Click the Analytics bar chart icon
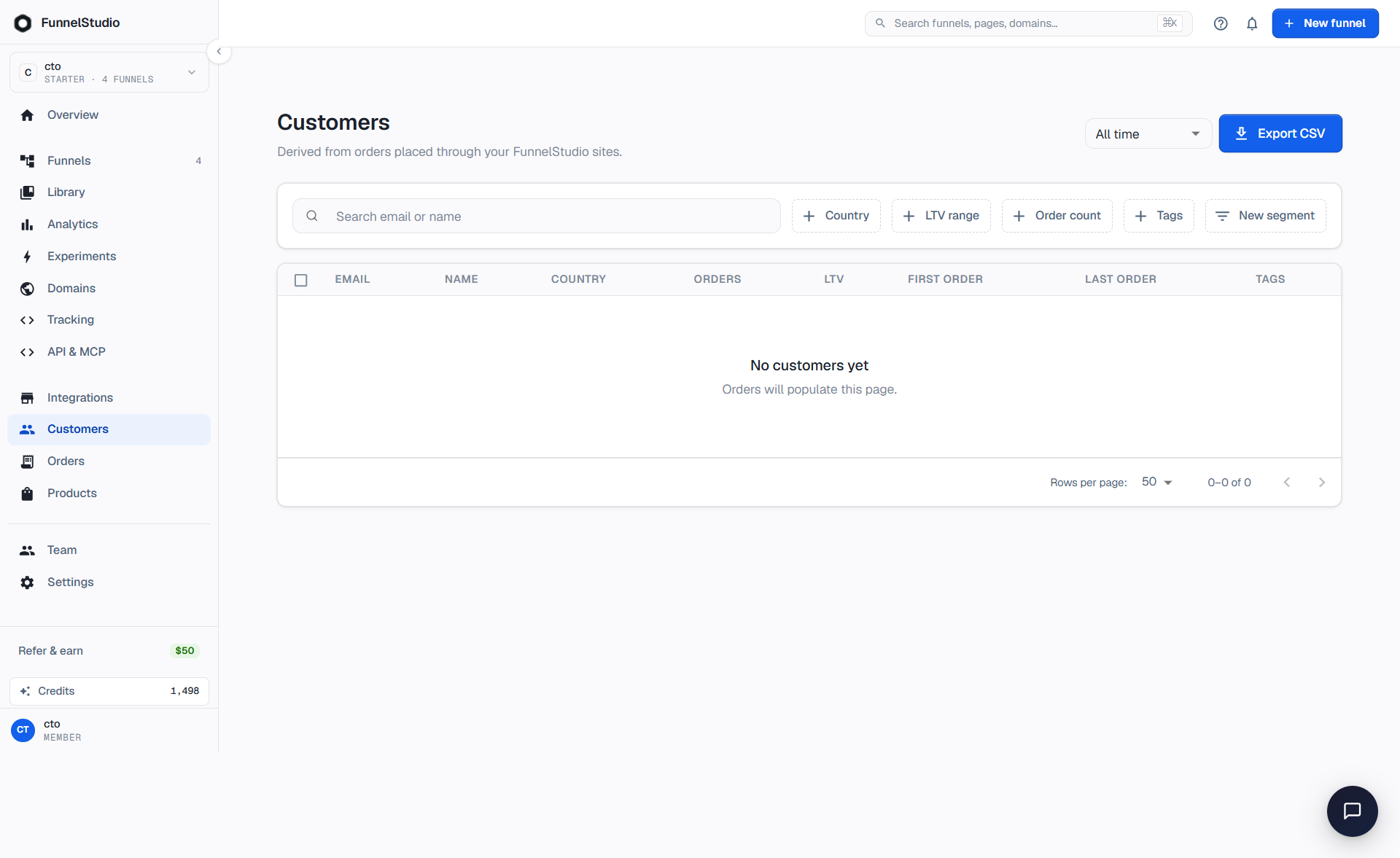This screenshot has width=1400, height=858. [27, 225]
